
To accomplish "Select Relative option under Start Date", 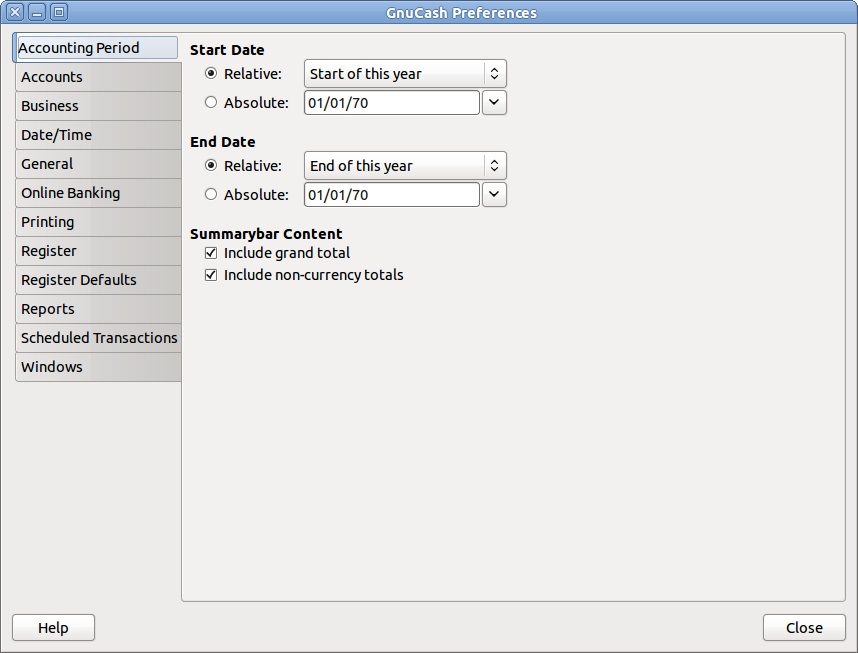I will click(211, 74).
